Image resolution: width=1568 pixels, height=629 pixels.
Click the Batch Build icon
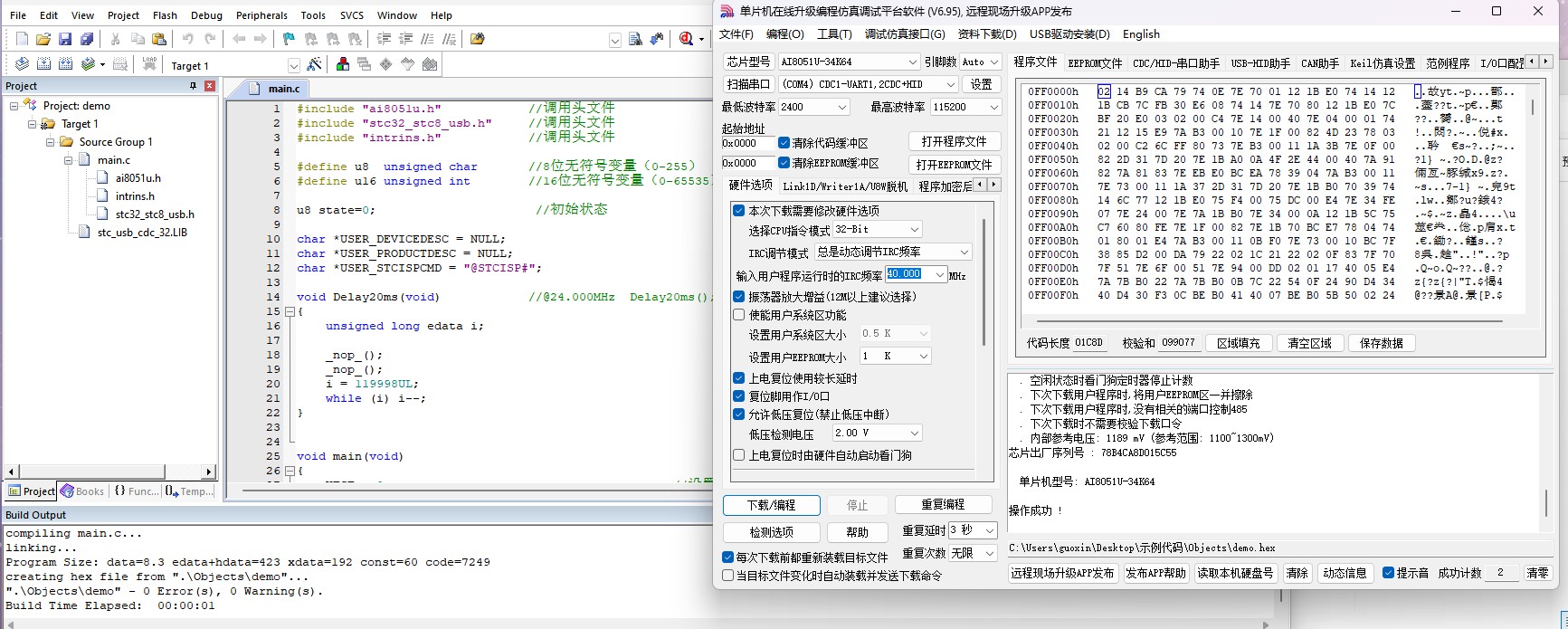pyautogui.click(x=88, y=64)
